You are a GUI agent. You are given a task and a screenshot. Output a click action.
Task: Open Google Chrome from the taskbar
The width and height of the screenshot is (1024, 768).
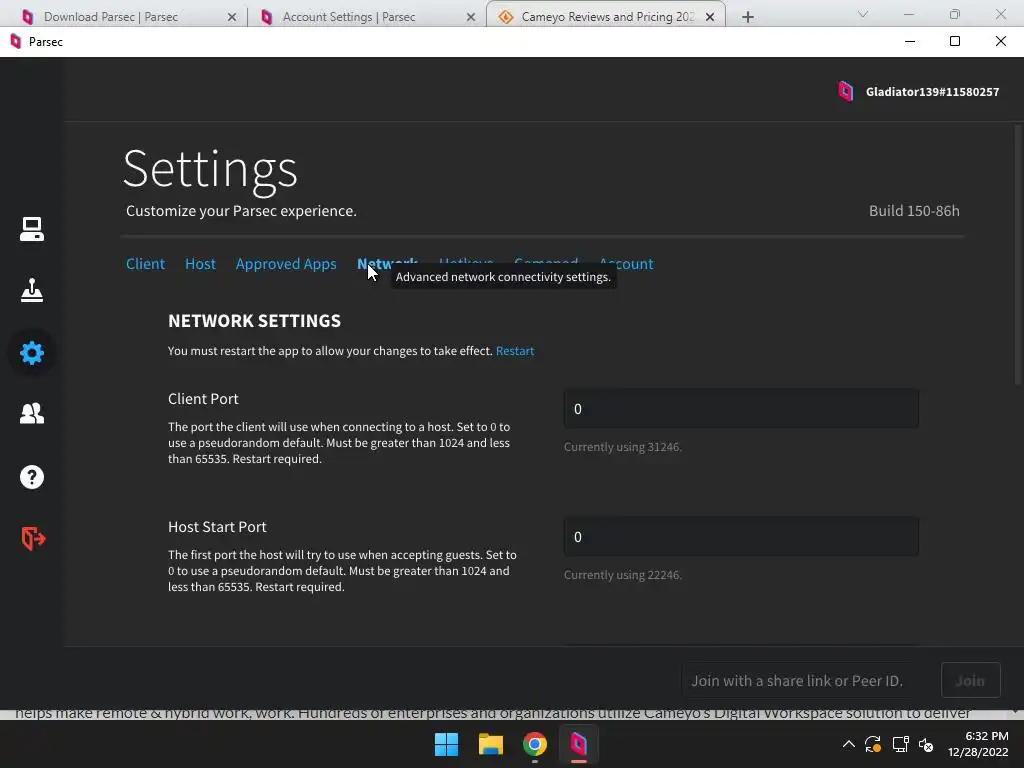point(534,744)
